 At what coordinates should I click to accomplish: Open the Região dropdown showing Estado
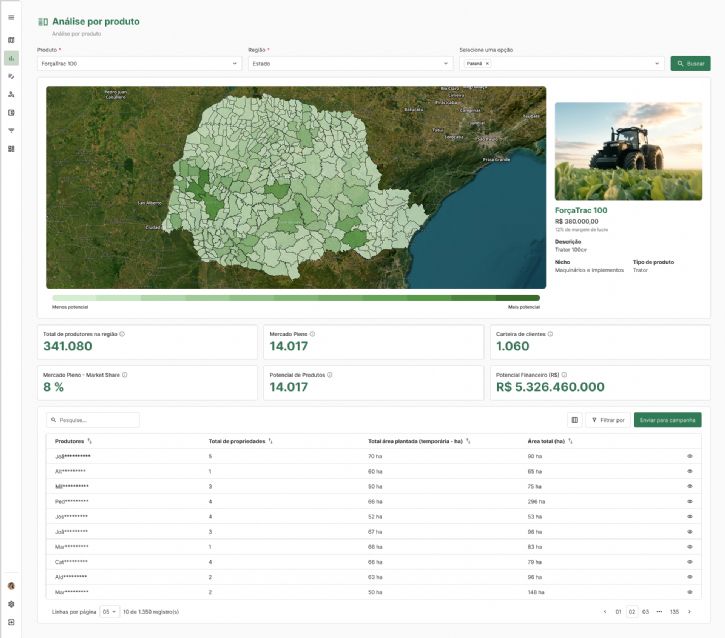[350, 64]
